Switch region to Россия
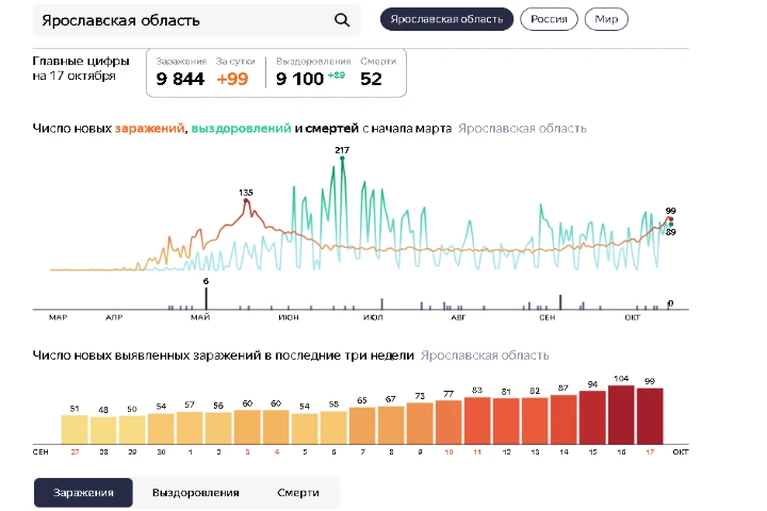 coord(549,19)
